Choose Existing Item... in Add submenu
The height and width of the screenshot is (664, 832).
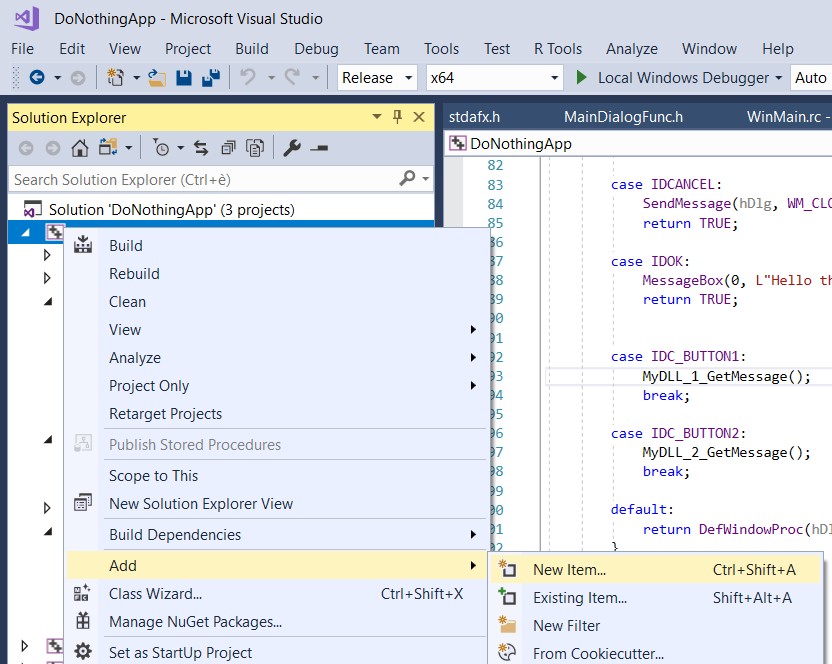656,598
